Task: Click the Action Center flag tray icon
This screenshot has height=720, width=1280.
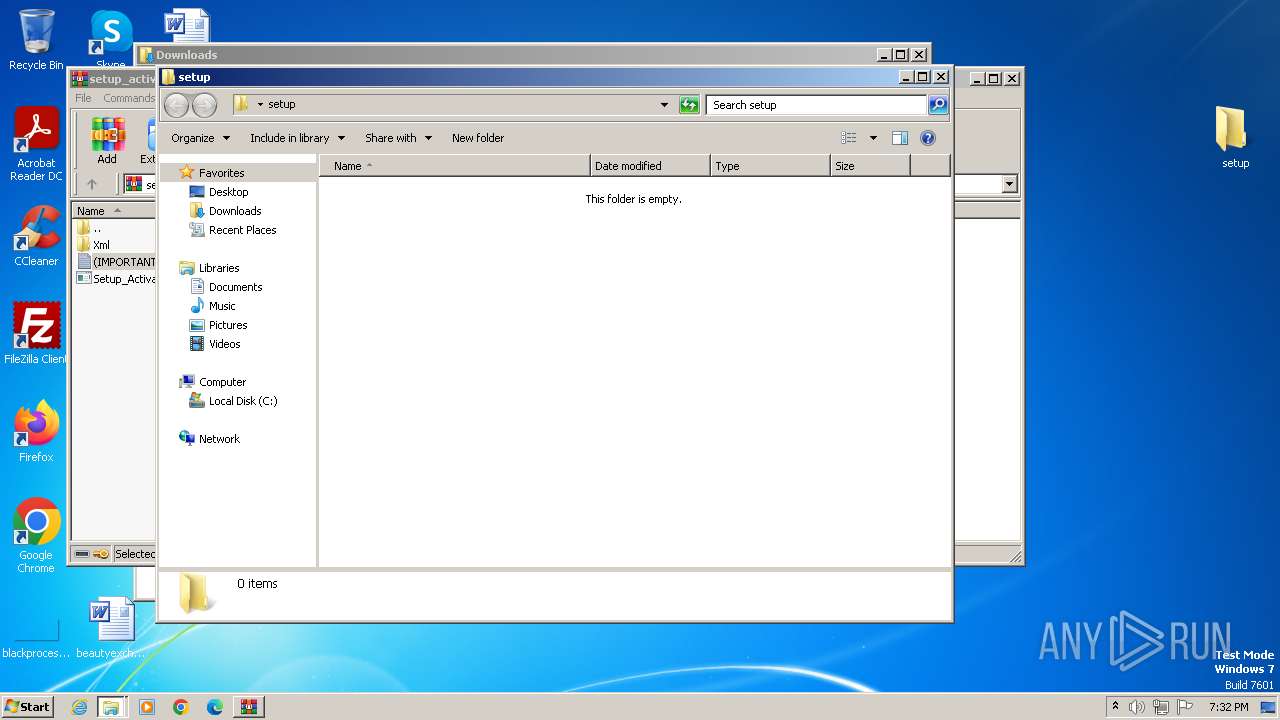Action: point(1185,707)
